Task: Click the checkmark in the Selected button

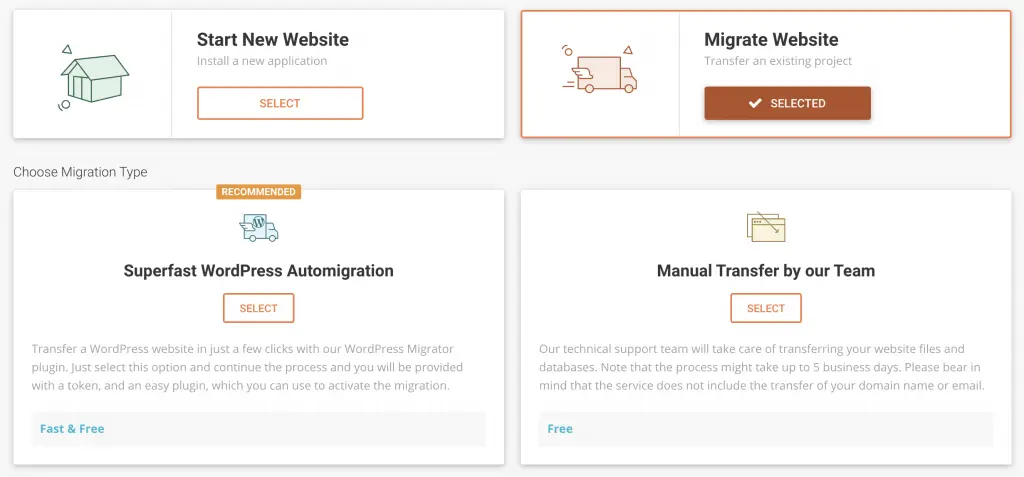Action: tap(755, 103)
